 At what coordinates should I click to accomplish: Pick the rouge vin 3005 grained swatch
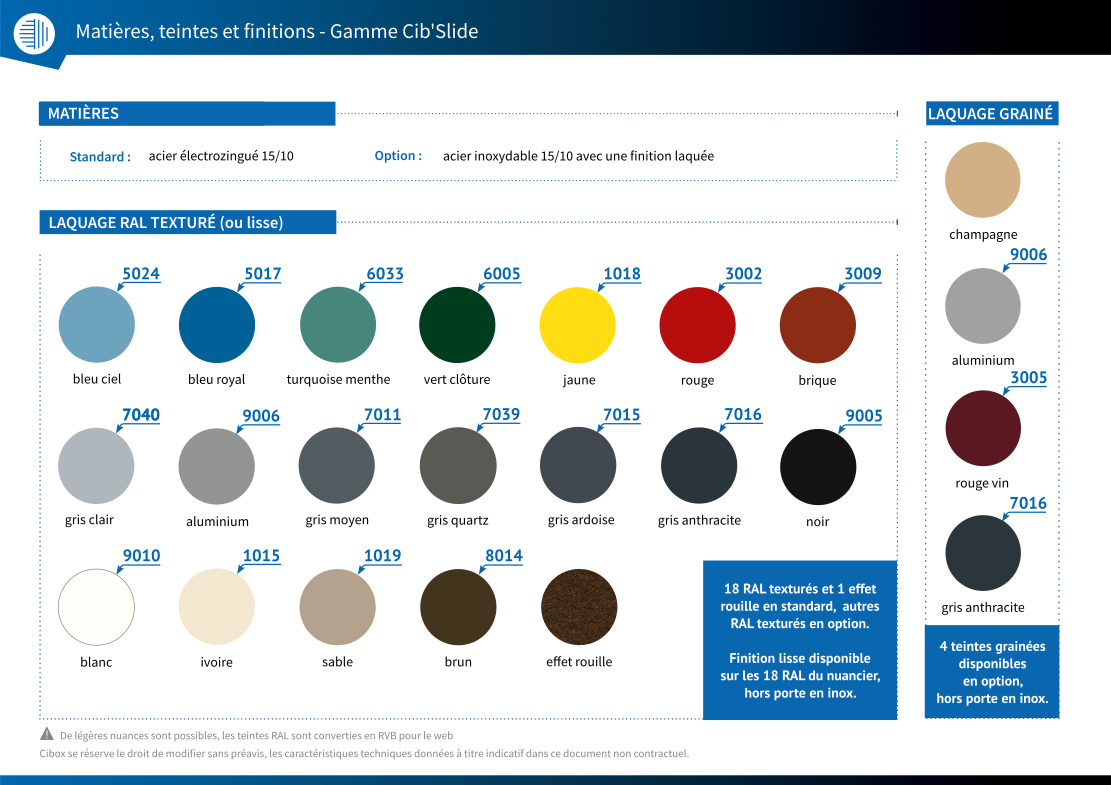click(983, 428)
